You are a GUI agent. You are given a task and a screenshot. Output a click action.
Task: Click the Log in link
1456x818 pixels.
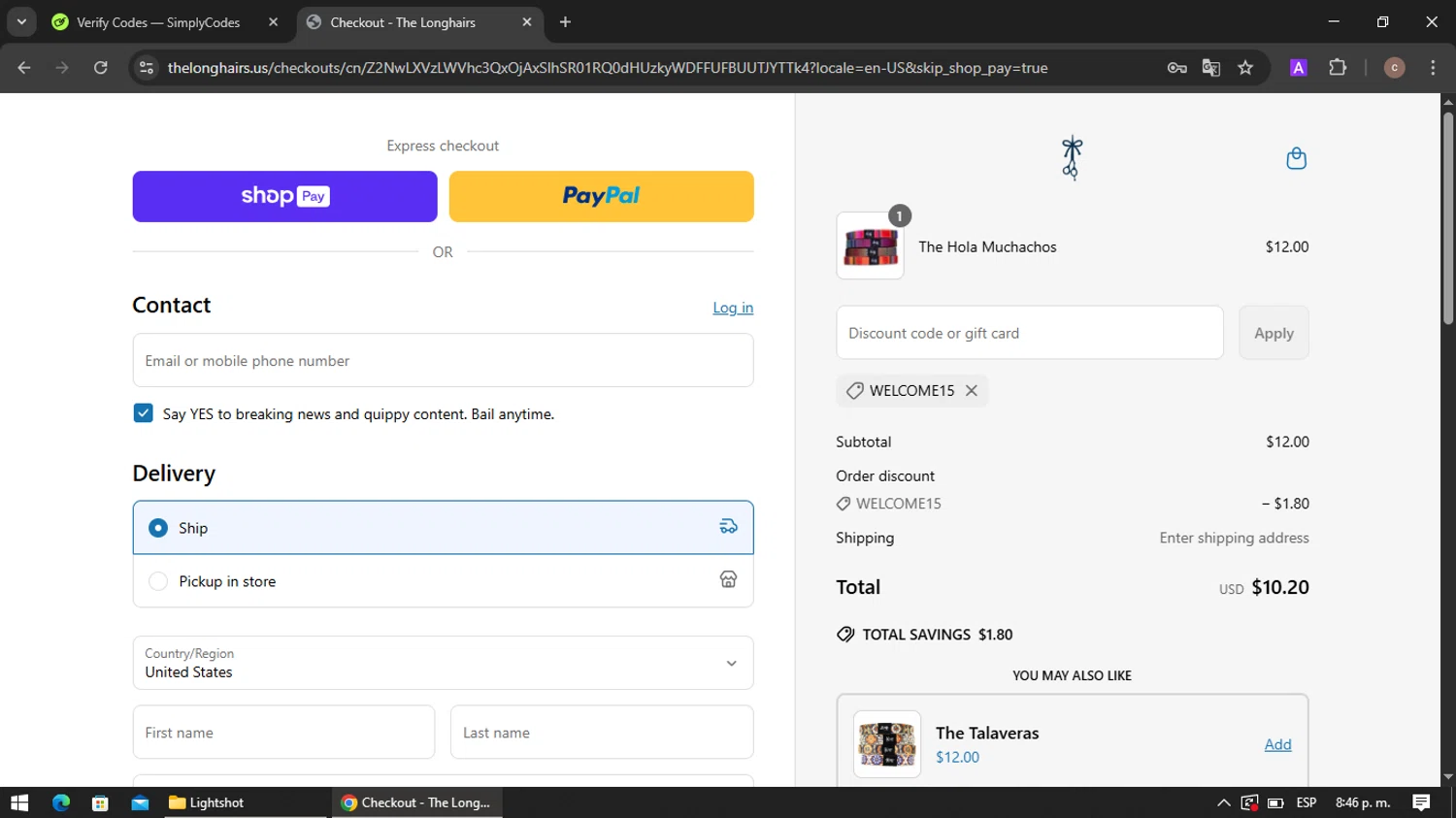[733, 308]
